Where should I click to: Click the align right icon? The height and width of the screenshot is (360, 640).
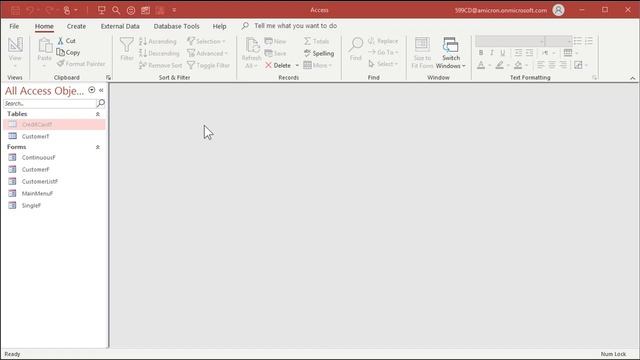[x=563, y=65]
